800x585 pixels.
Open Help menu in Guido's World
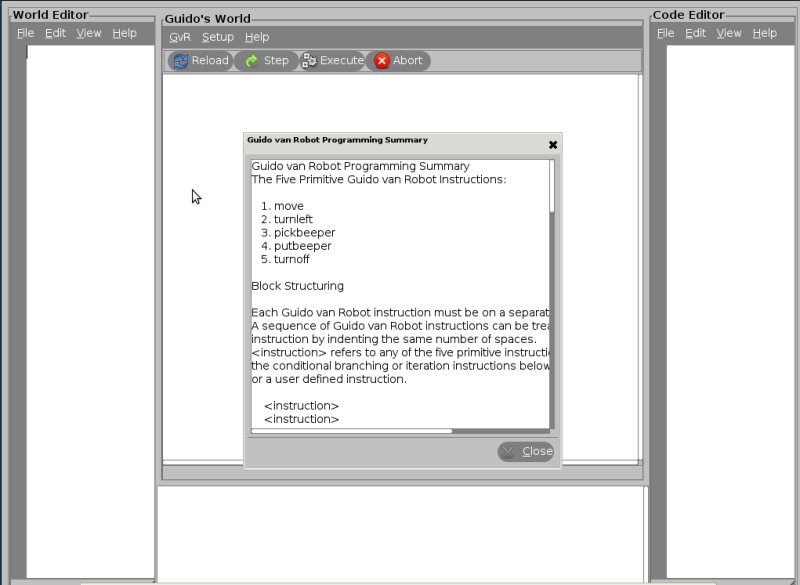pos(257,37)
